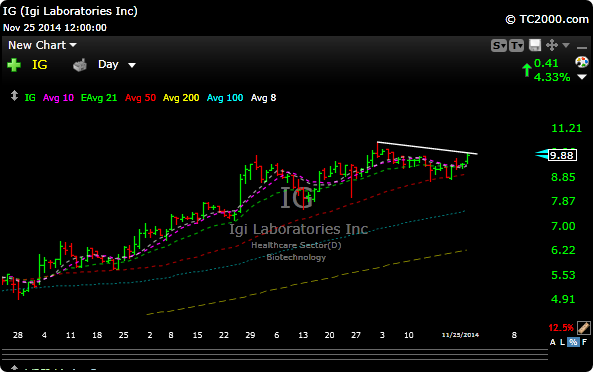Open the color palette icon
Image resolution: width=593 pixels, height=372 pixels.
tap(582, 62)
